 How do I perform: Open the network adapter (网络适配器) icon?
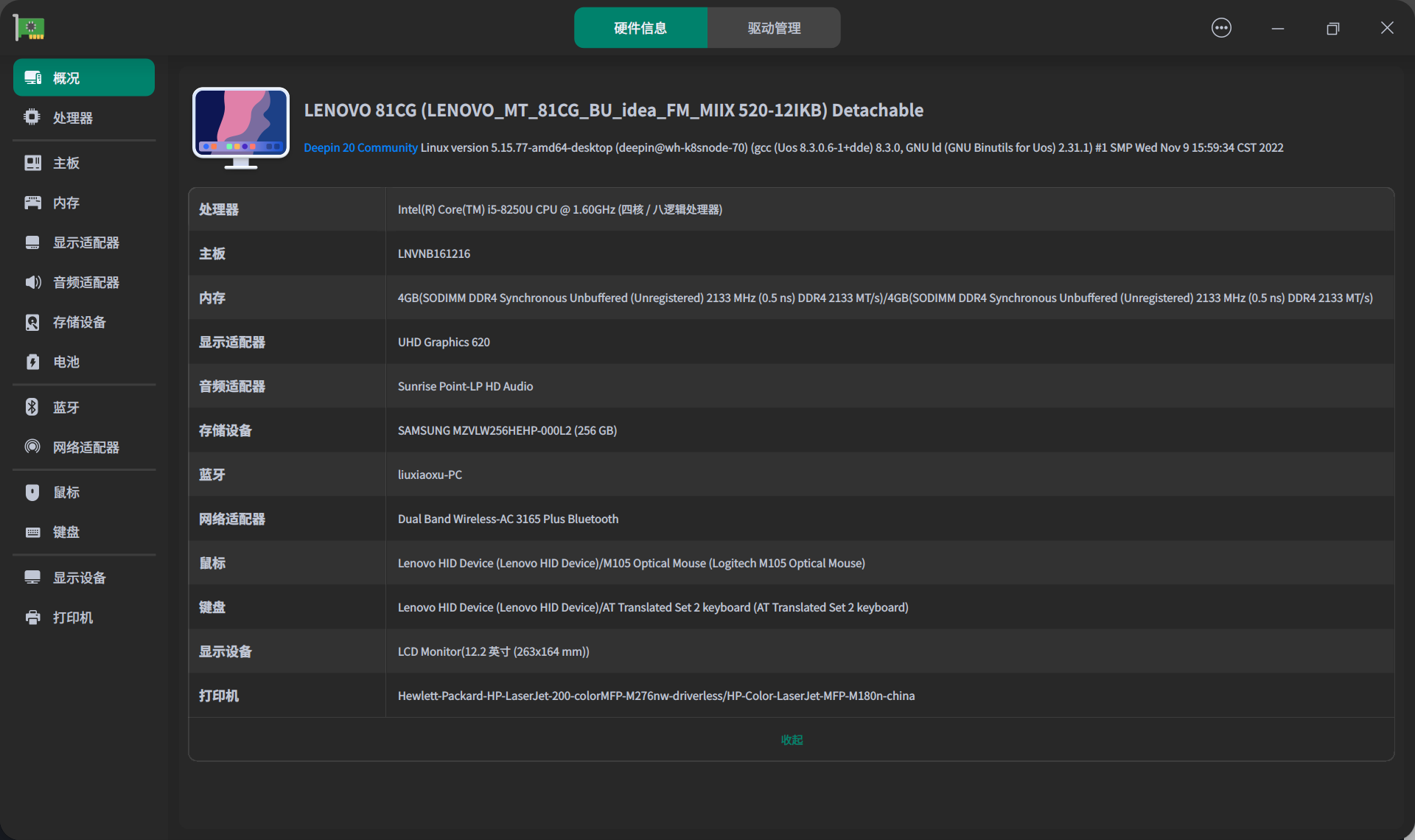click(x=32, y=447)
